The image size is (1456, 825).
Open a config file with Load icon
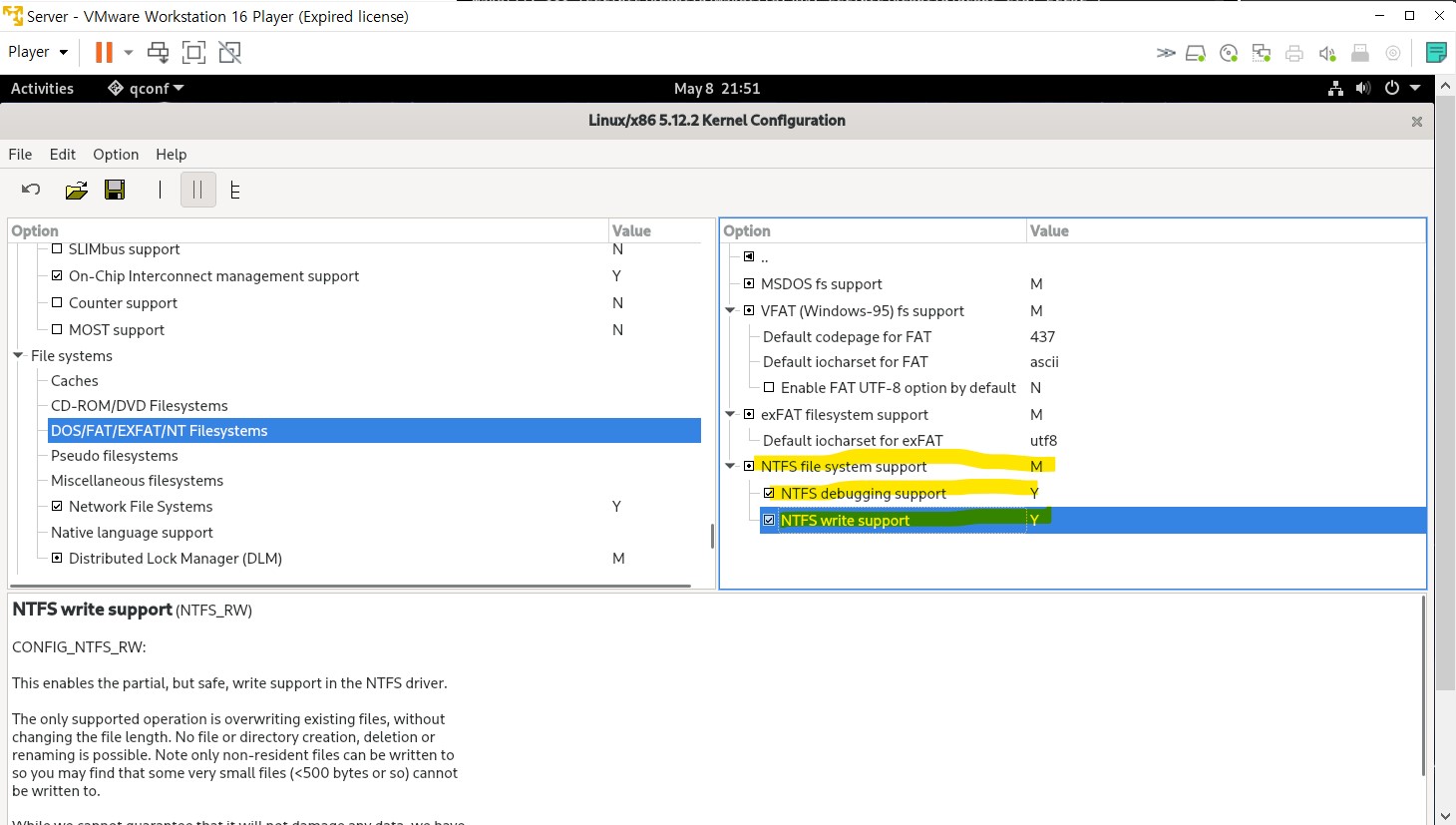pyautogui.click(x=76, y=190)
